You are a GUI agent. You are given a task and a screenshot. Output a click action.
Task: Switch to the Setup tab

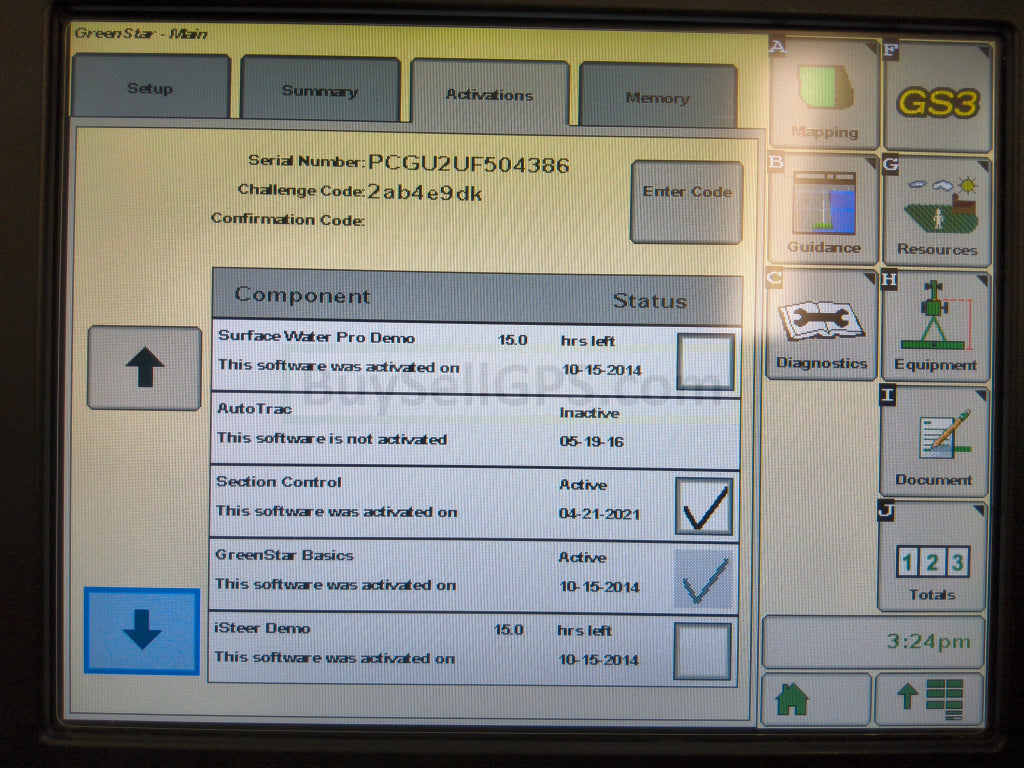(x=151, y=88)
